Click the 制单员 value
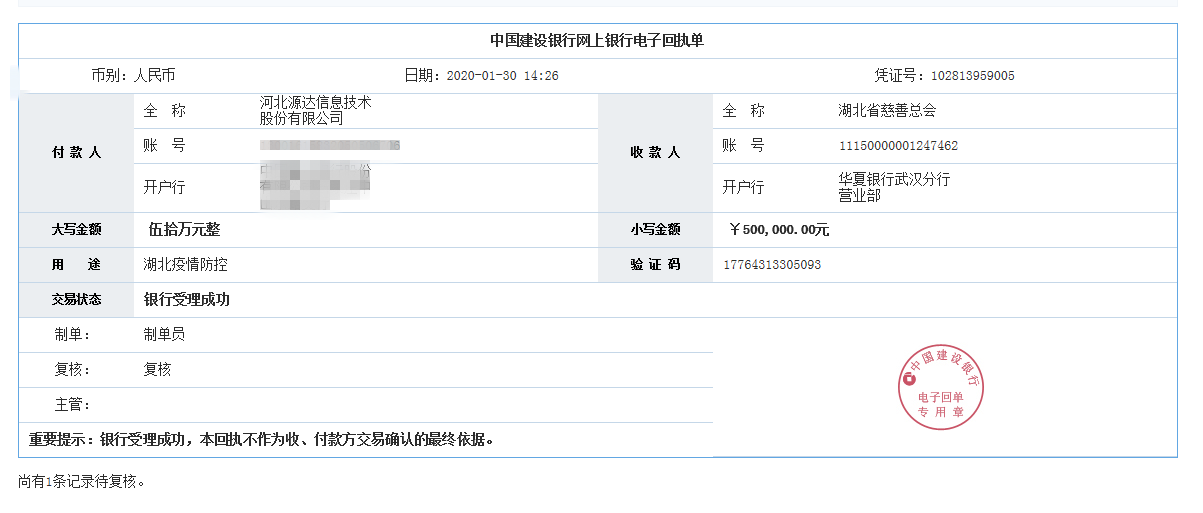Viewport: 1203px width, 513px height. click(164, 335)
